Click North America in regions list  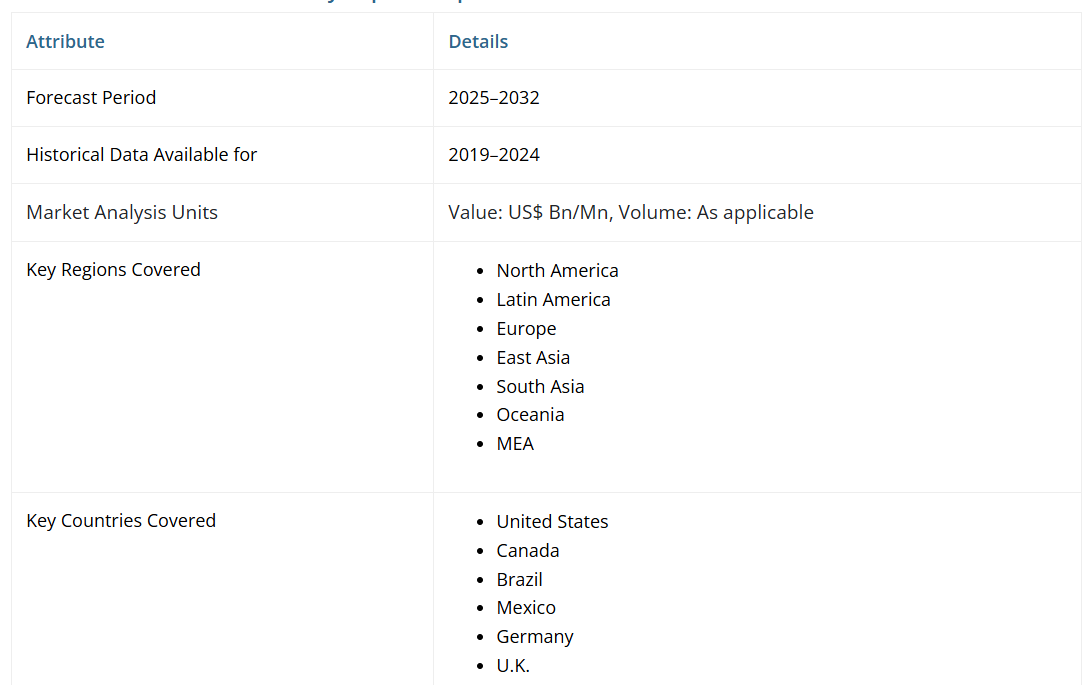(x=557, y=271)
